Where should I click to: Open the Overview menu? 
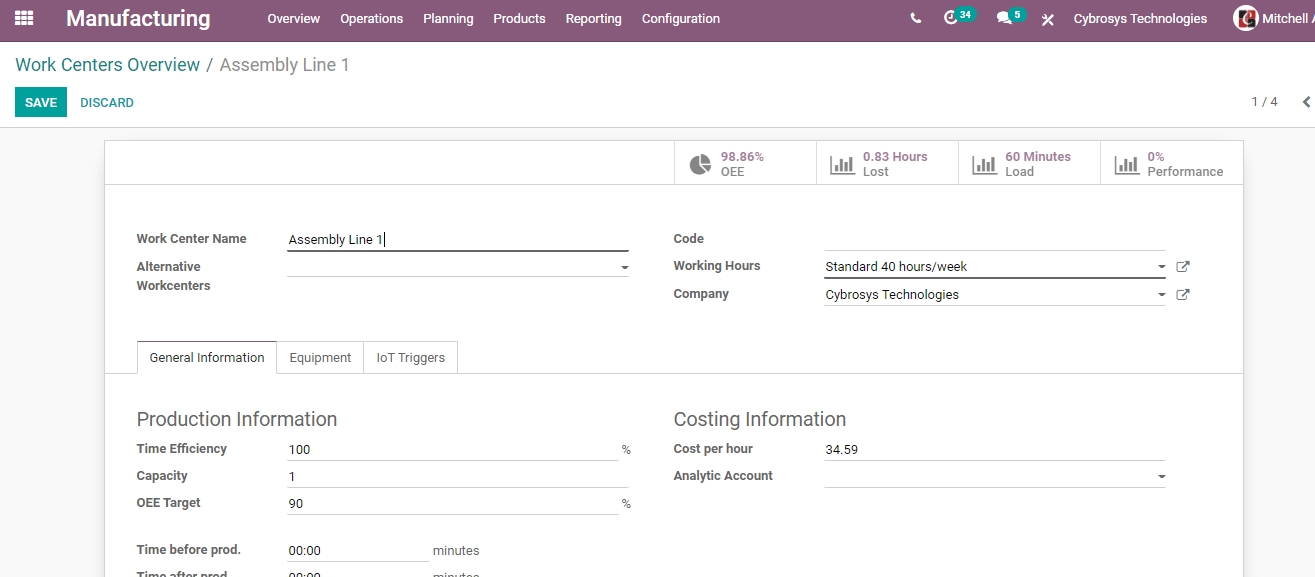(x=294, y=19)
